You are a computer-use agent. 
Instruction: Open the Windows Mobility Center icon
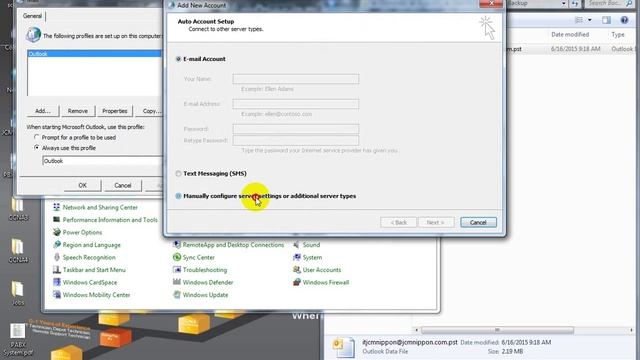click(57, 295)
